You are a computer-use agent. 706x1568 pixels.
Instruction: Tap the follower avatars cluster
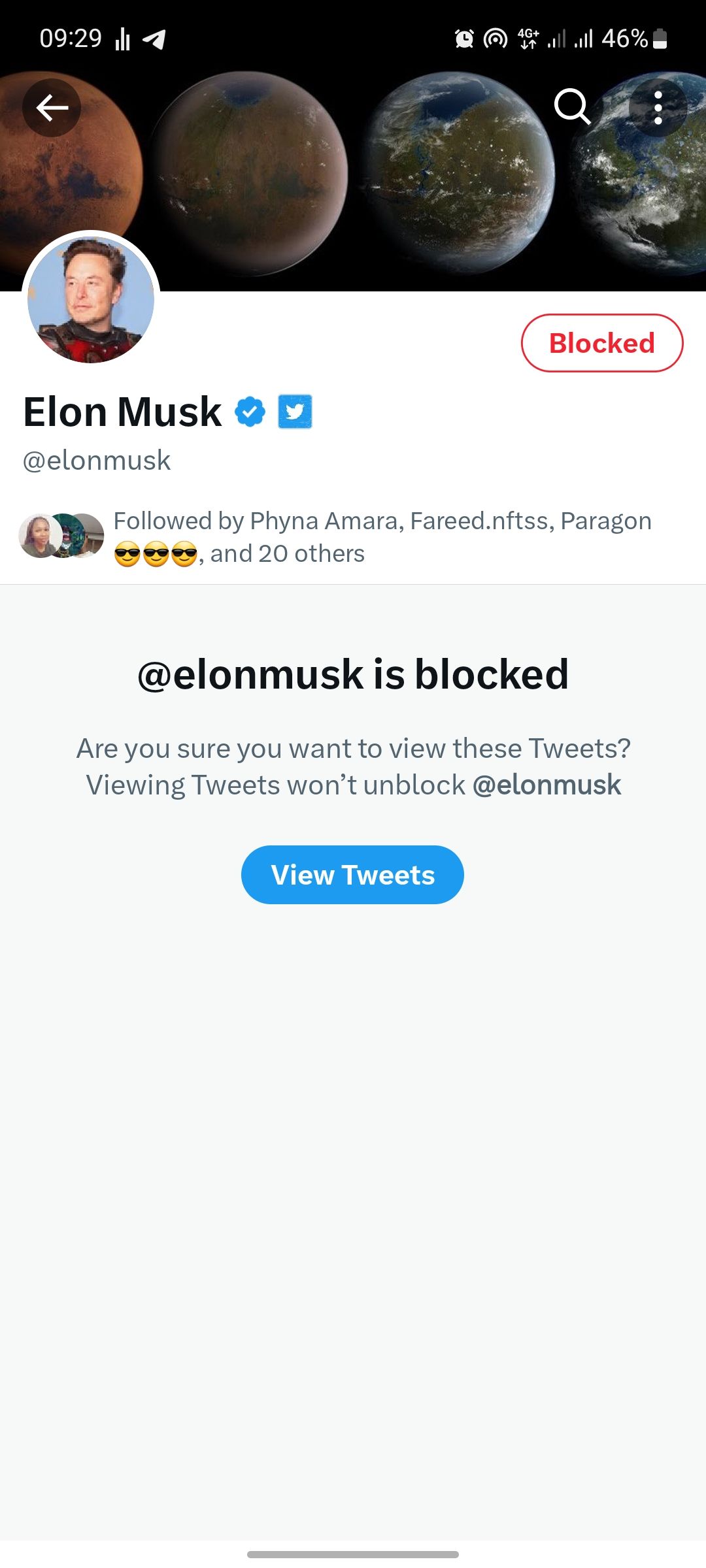click(x=61, y=536)
